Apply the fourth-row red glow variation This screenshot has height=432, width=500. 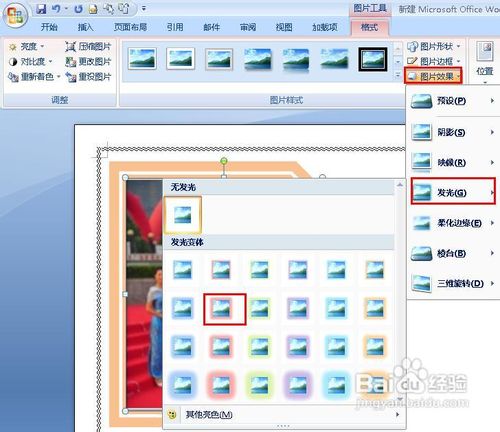(x=221, y=385)
